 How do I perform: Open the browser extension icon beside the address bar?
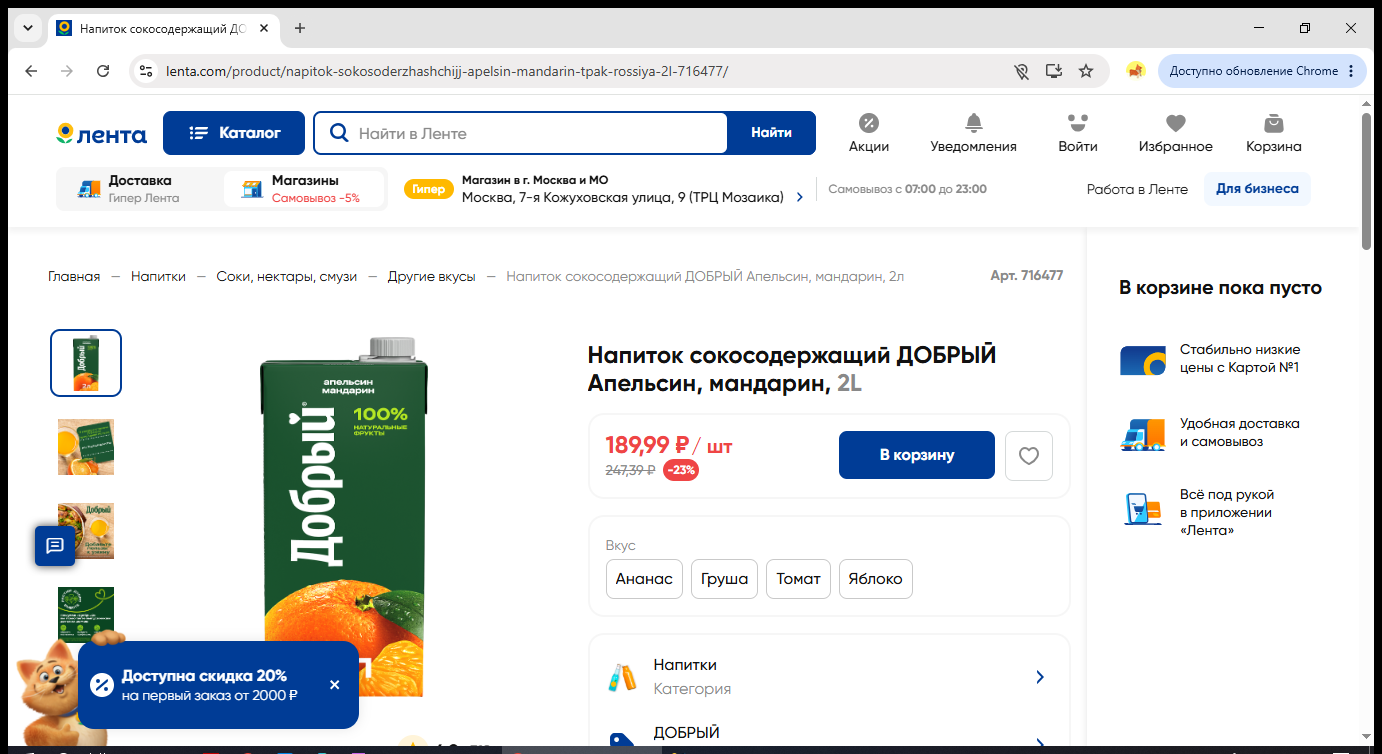point(1135,71)
